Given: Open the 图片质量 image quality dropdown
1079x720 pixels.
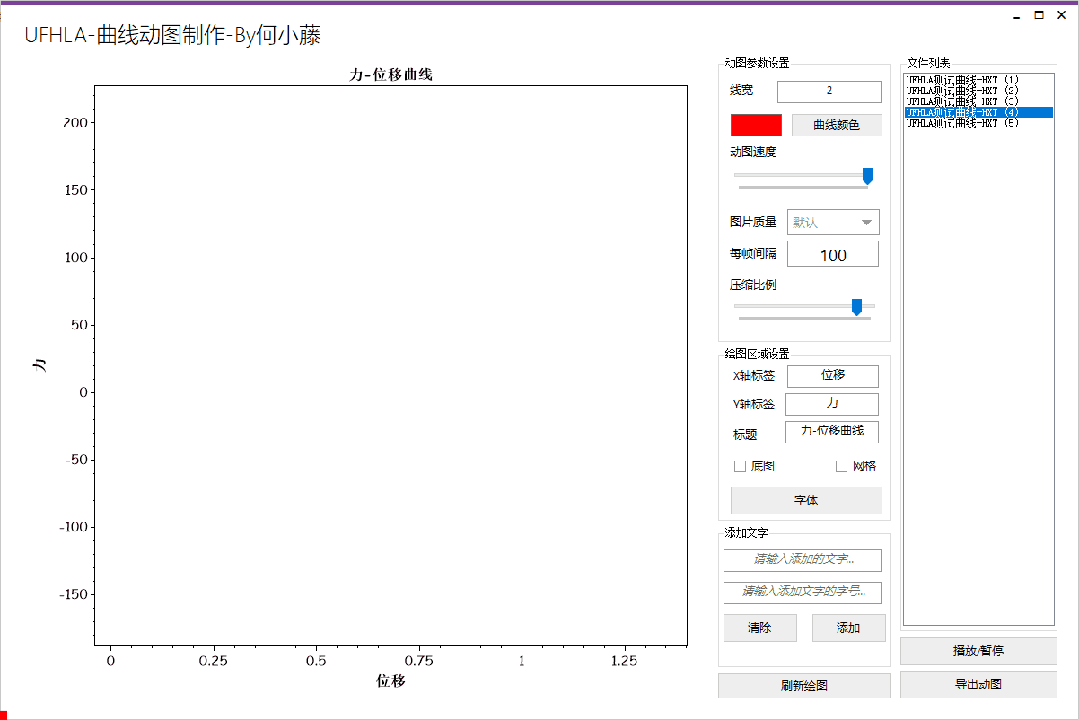Looking at the screenshot, I should point(833,221).
